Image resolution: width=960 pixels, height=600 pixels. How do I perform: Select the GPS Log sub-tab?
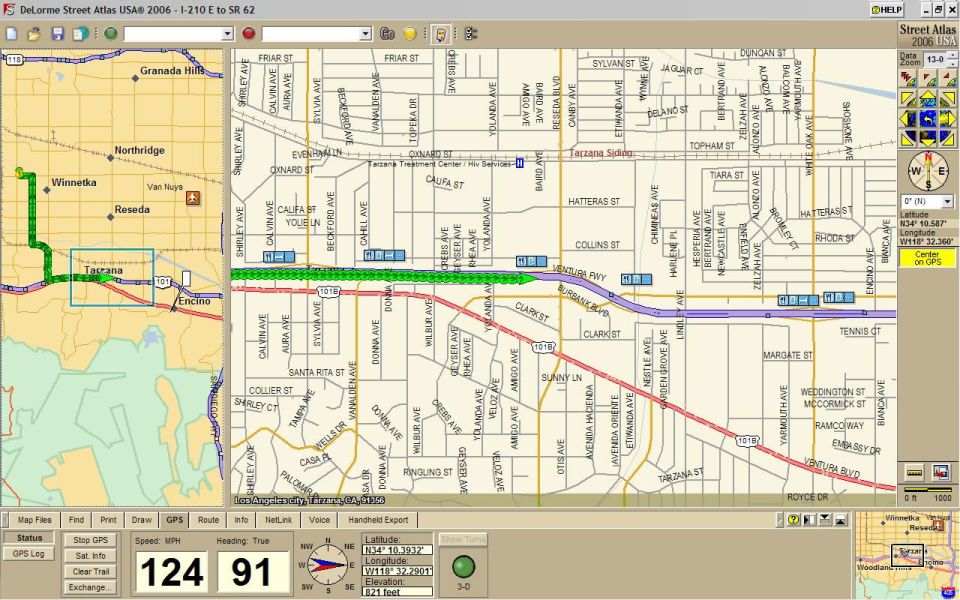(29, 553)
